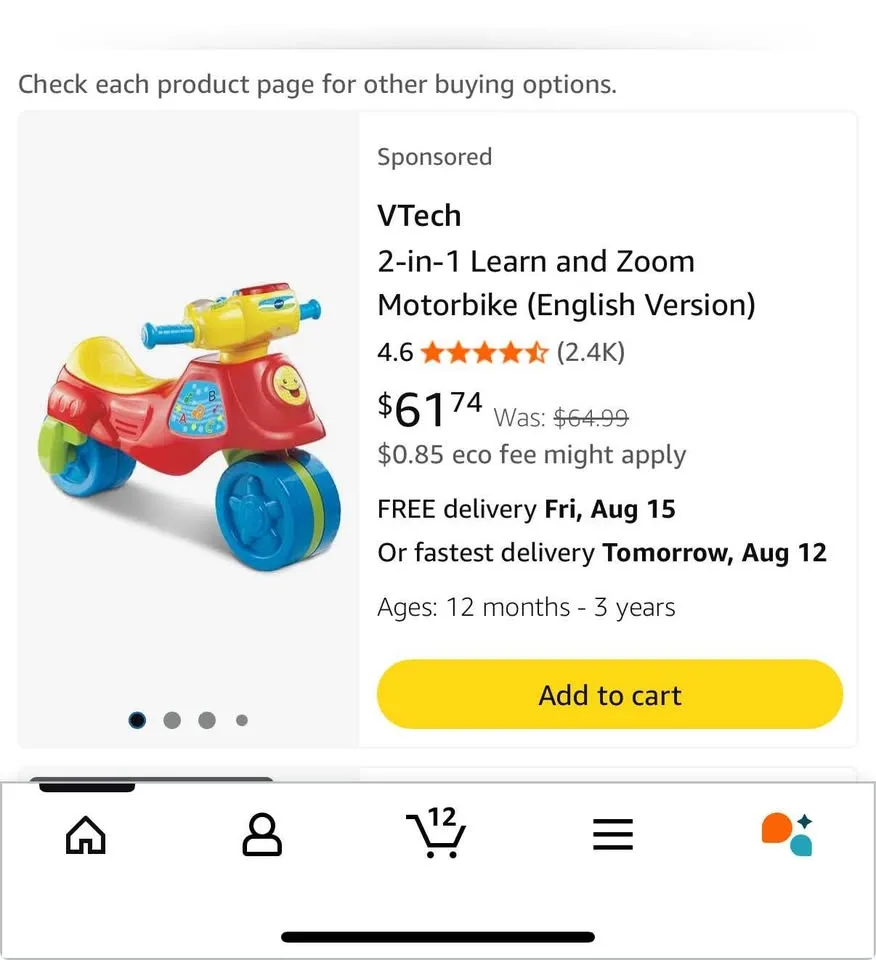Select the star rating icons
The height and width of the screenshot is (960, 876).
click(x=484, y=352)
